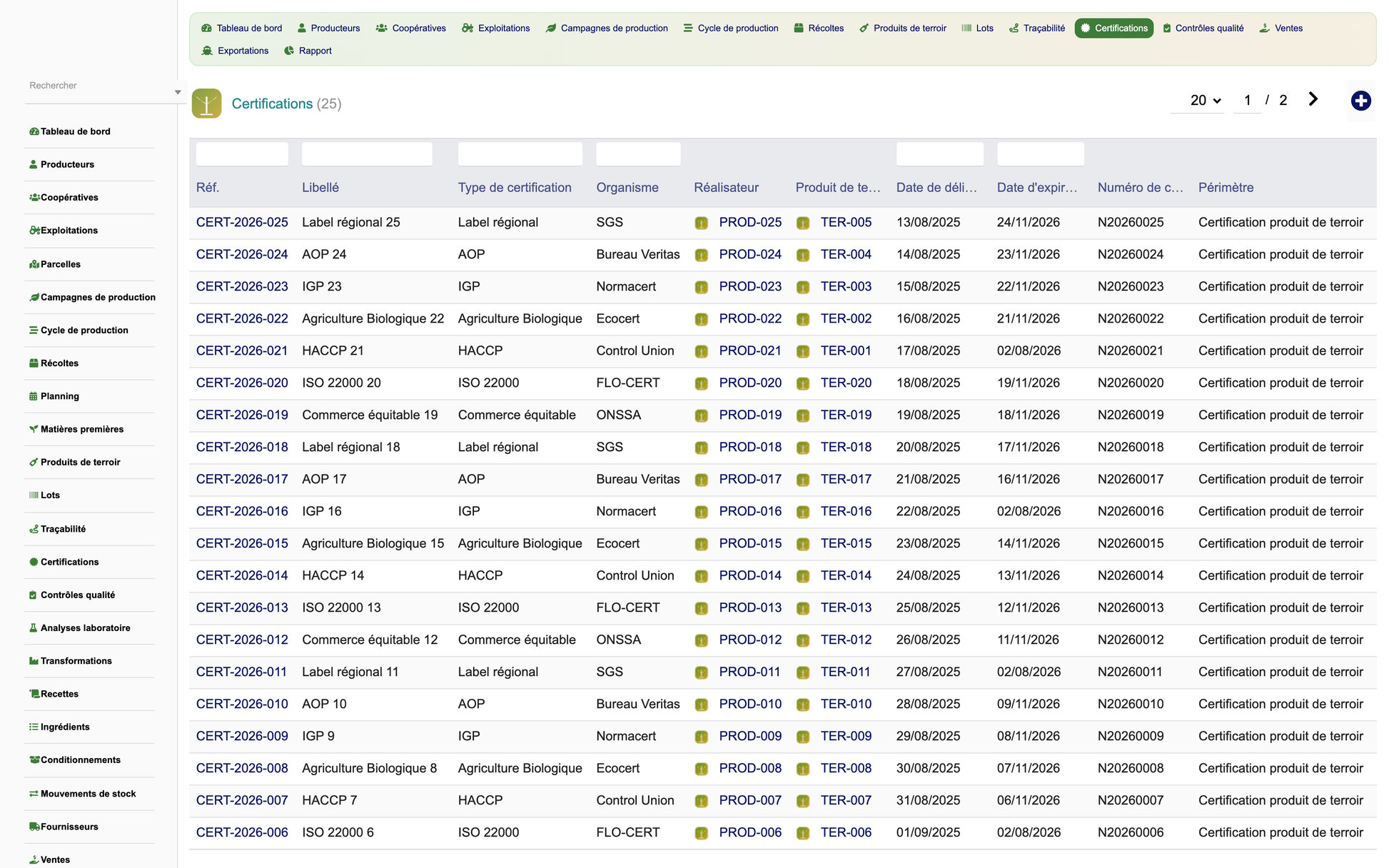This screenshot has width=1389, height=868.
Task: Switch to Campagnes de production tab
Action: [607, 28]
